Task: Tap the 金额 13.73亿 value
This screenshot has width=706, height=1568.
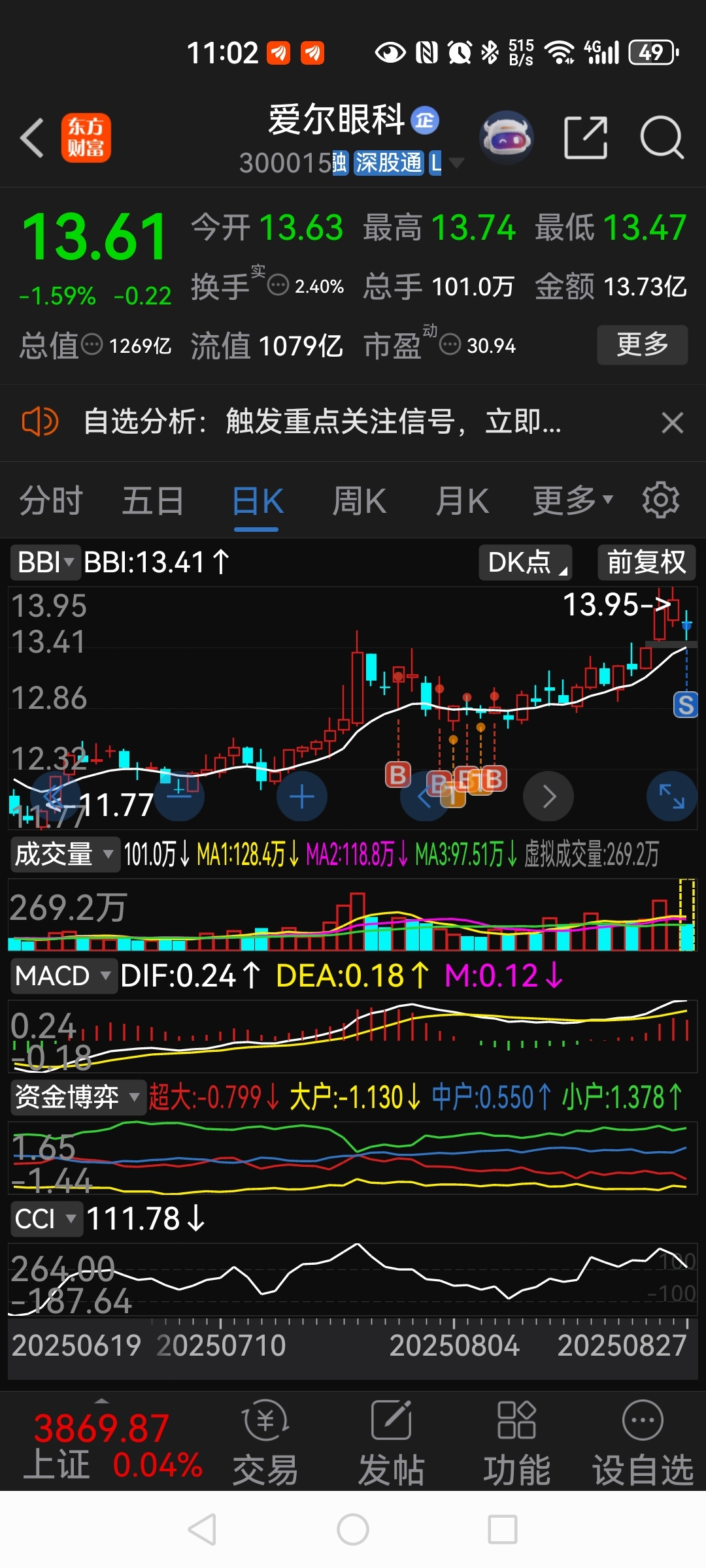Action: pyautogui.click(x=611, y=286)
